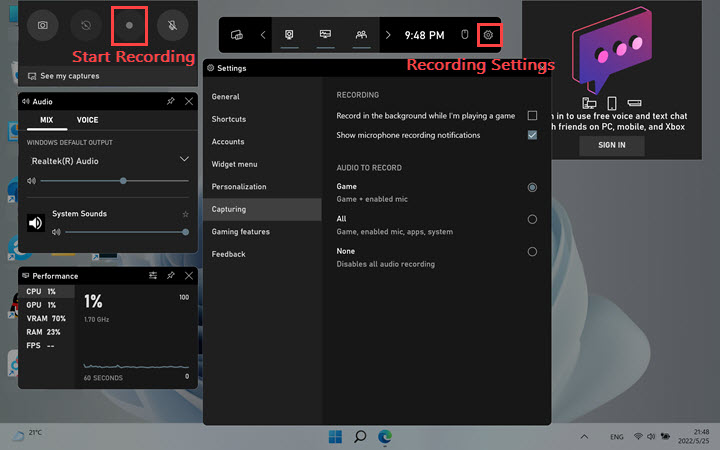Screen dimensions: 720x450
Task: Click the System Sounds volume slider
Action: pyautogui.click(x=125, y=232)
